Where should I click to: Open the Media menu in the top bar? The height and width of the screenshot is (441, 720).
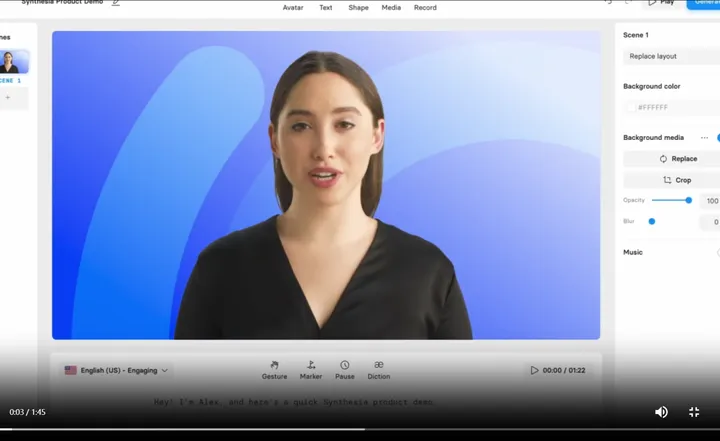(391, 7)
